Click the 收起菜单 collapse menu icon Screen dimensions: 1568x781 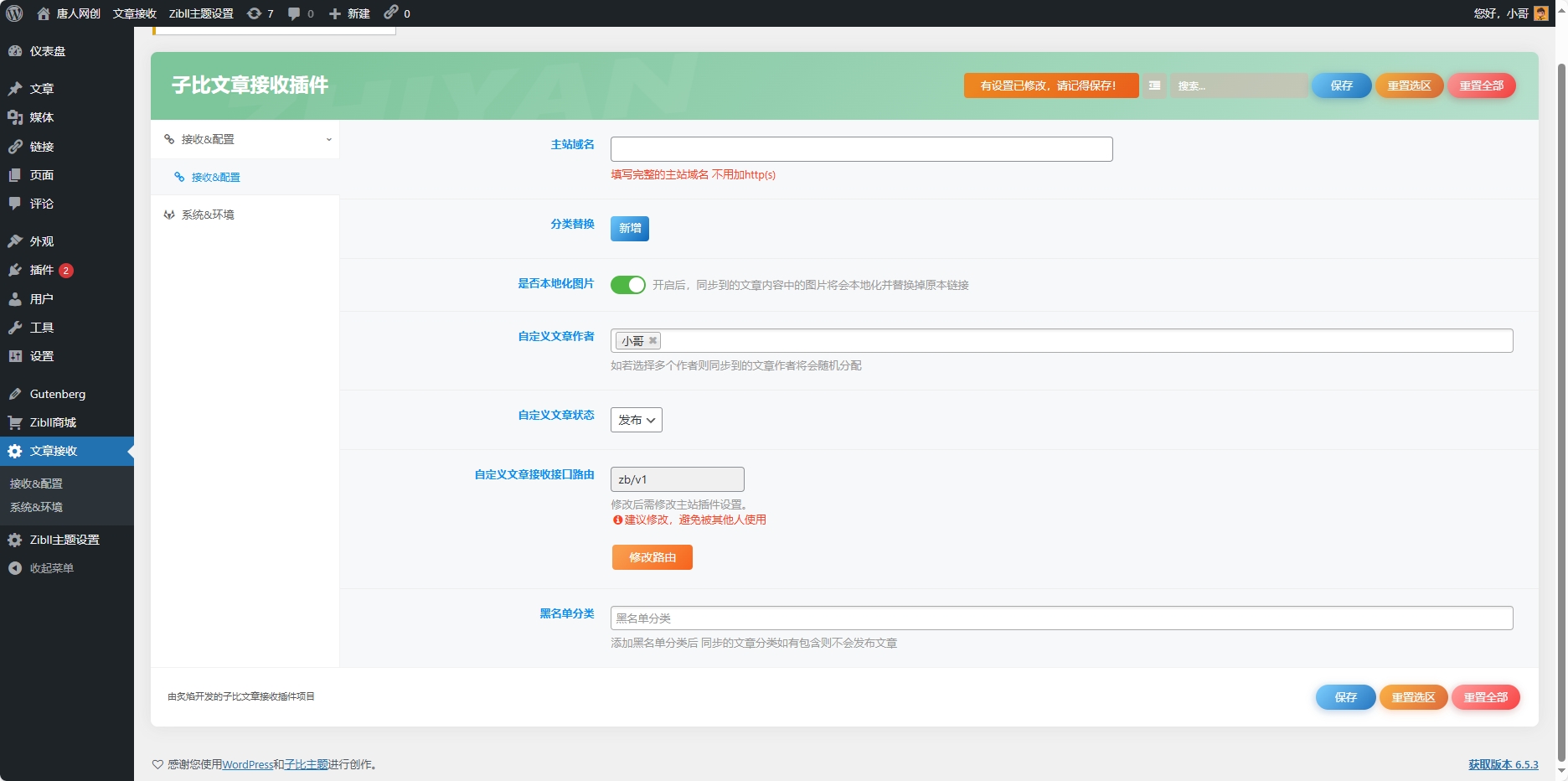15,568
